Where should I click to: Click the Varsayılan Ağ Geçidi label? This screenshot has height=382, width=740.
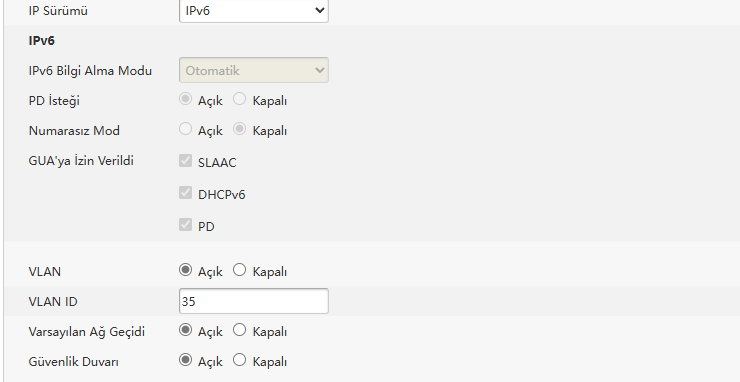[x=87, y=332]
